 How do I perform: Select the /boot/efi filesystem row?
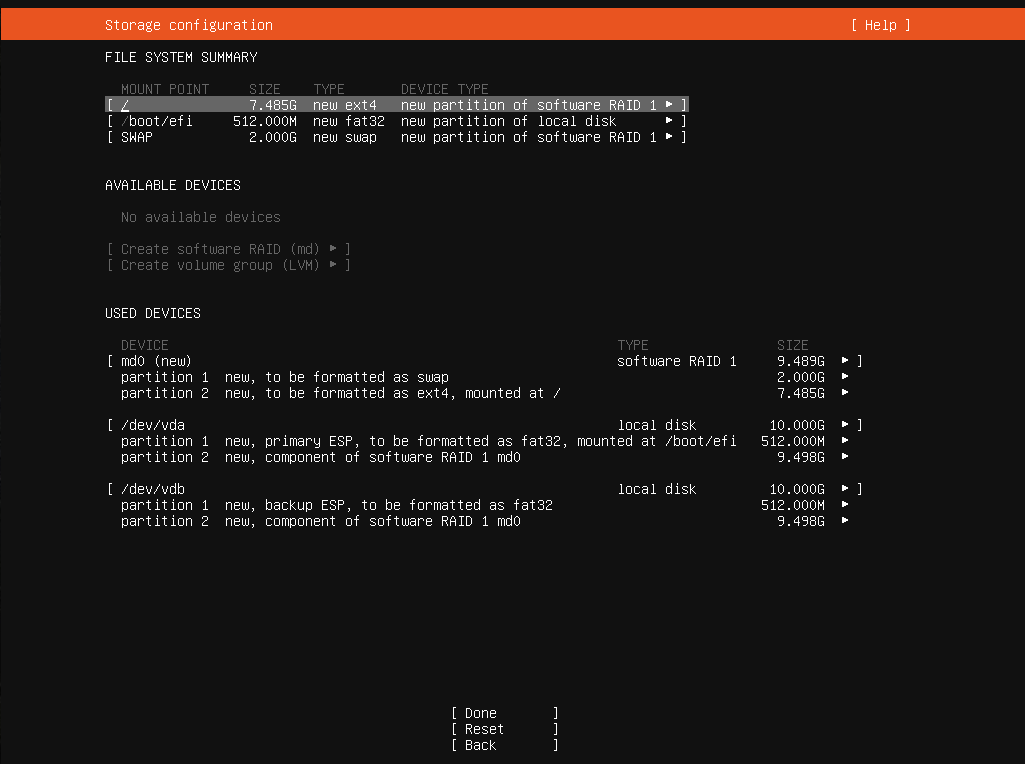click(x=396, y=121)
